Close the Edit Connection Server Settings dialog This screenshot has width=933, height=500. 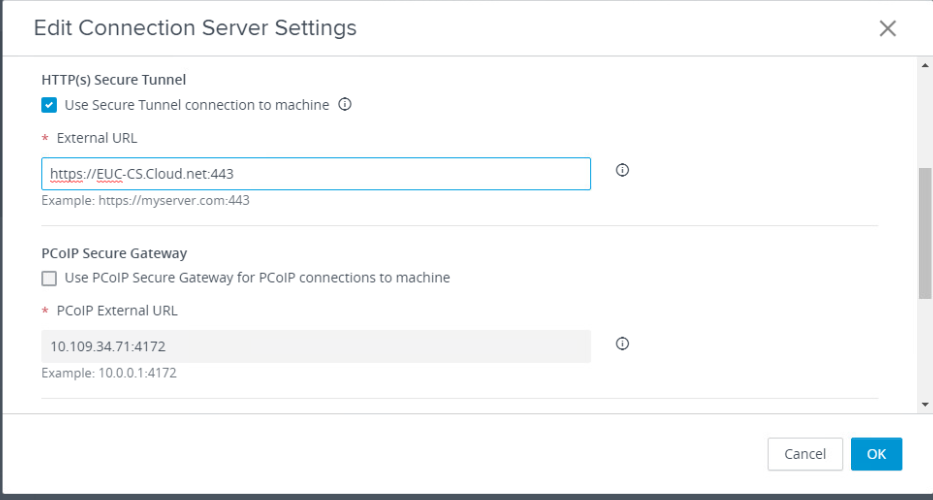click(887, 28)
